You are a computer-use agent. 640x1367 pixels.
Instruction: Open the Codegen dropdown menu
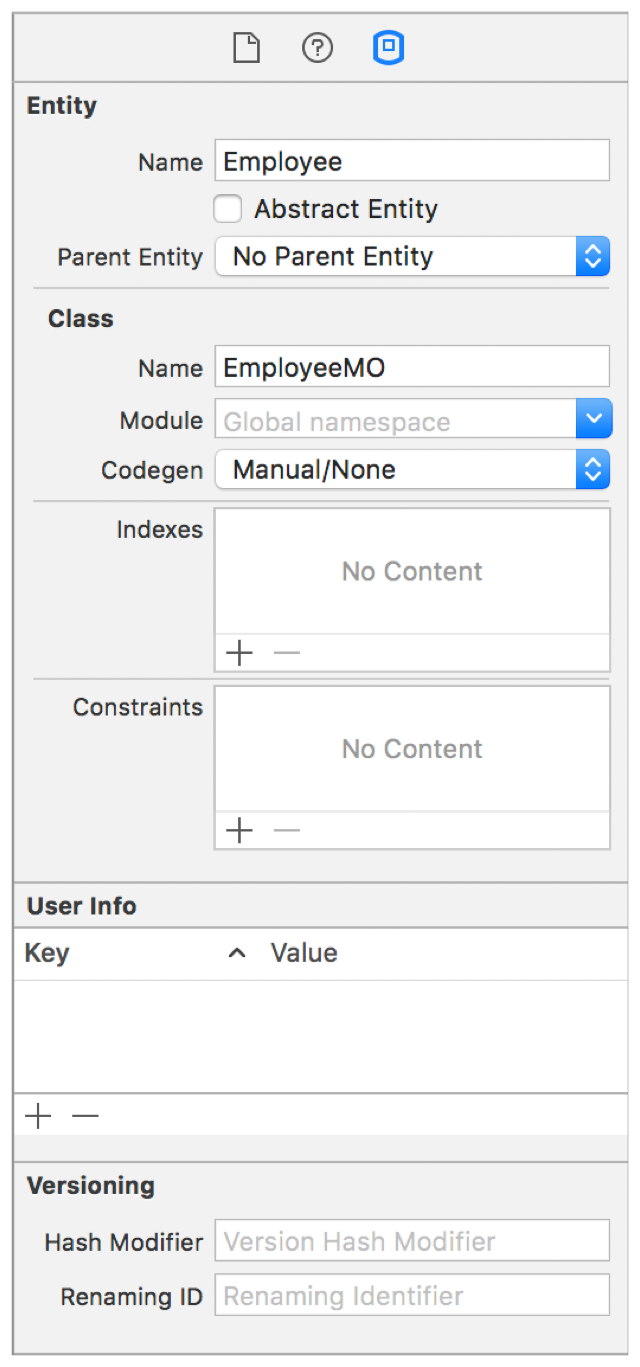[412, 470]
